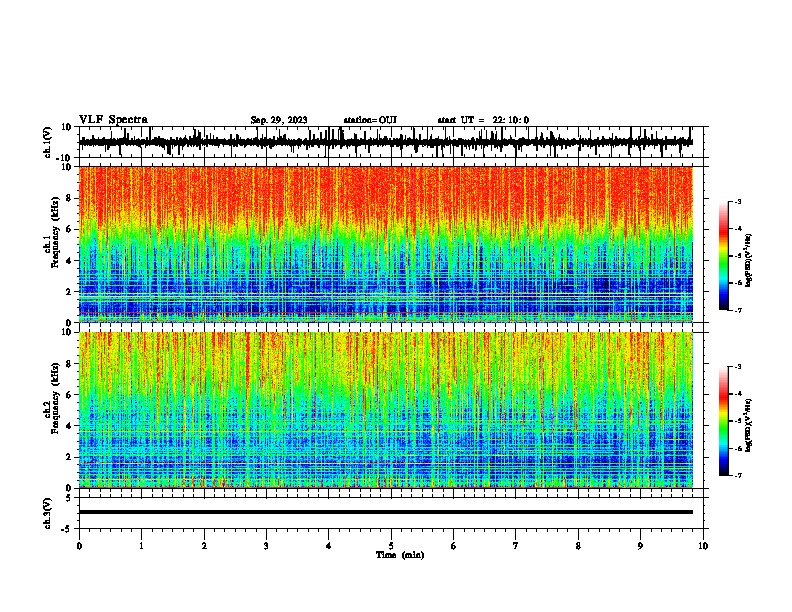Image resolution: width=792 pixels, height=612 pixels.
Task: Click the "6" kHz tick of ch.2 spectrogram
Action: coord(69,395)
